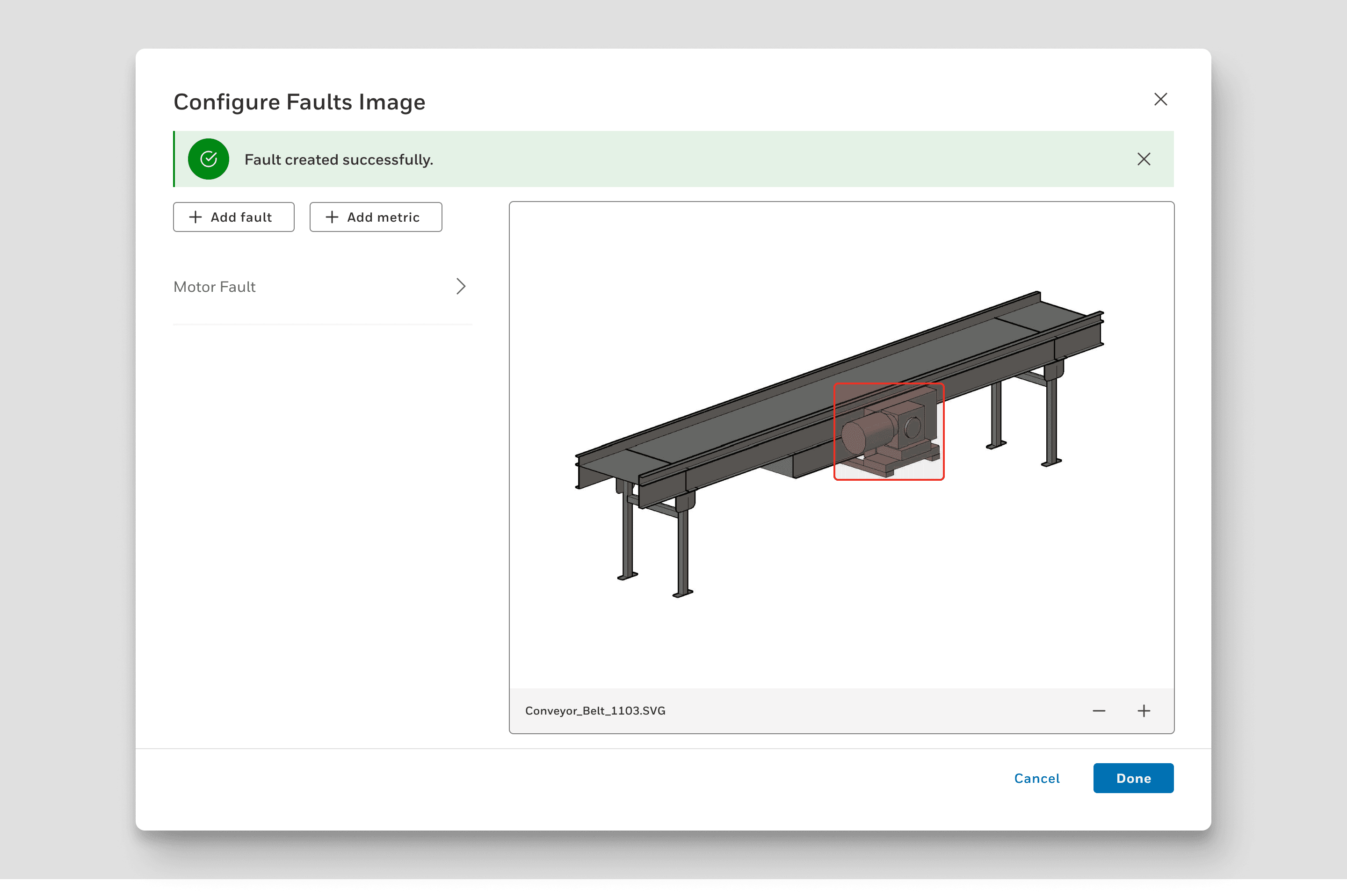
Task: Click the Done button
Action: 1133,778
